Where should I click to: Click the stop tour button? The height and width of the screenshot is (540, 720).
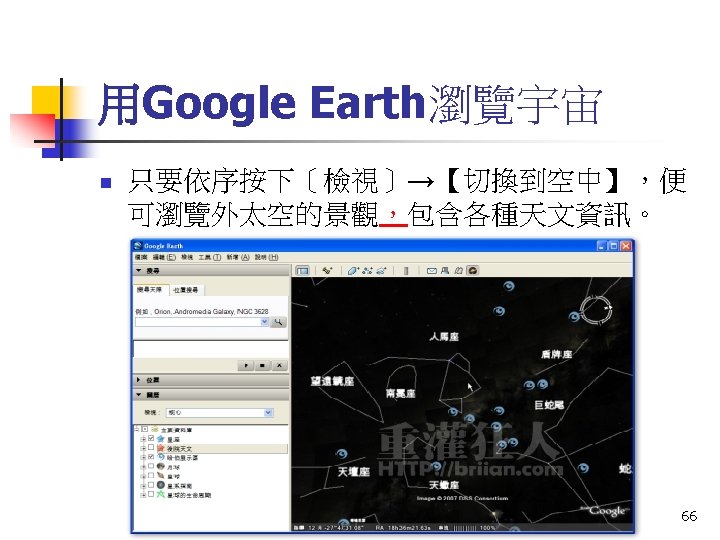coord(262,366)
